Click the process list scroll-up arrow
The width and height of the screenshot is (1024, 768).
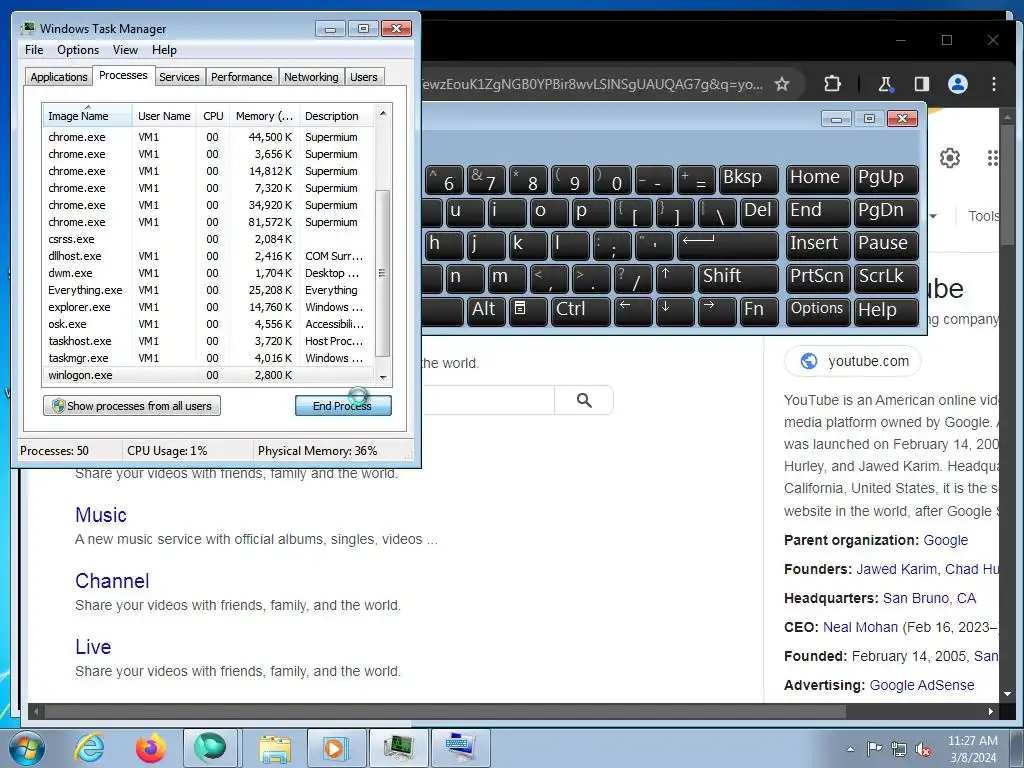coord(383,114)
